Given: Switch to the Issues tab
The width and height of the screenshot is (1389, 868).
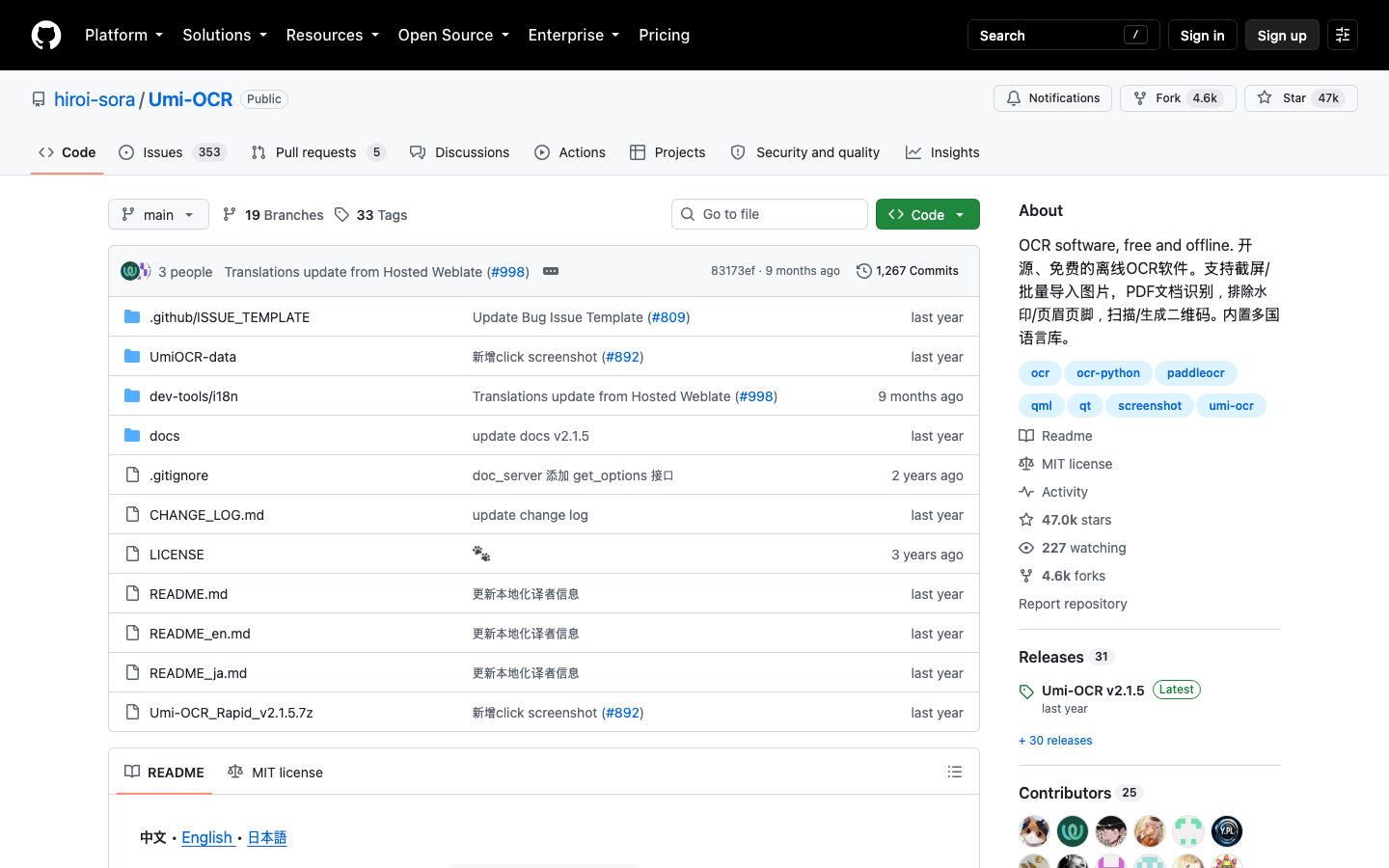Looking at the screenshot, I should coord(173,152).
